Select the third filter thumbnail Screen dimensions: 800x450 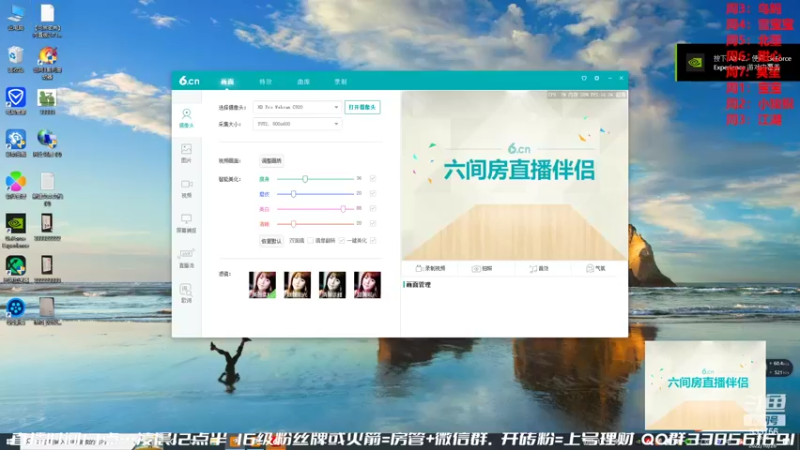click(332, 285)
